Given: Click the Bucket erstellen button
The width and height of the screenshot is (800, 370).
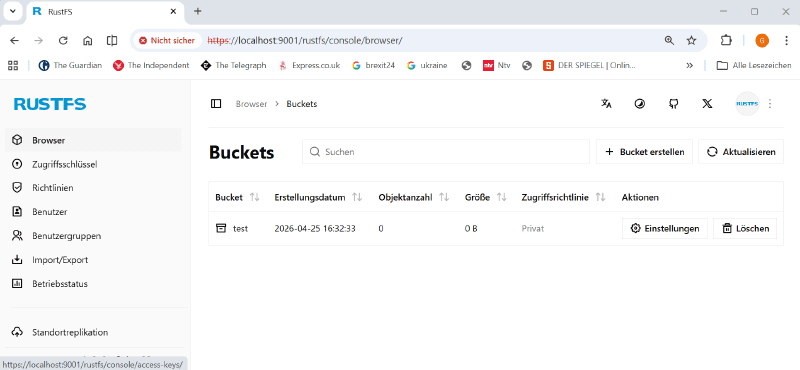Looking at the screenshot, I should pos(644,152).
